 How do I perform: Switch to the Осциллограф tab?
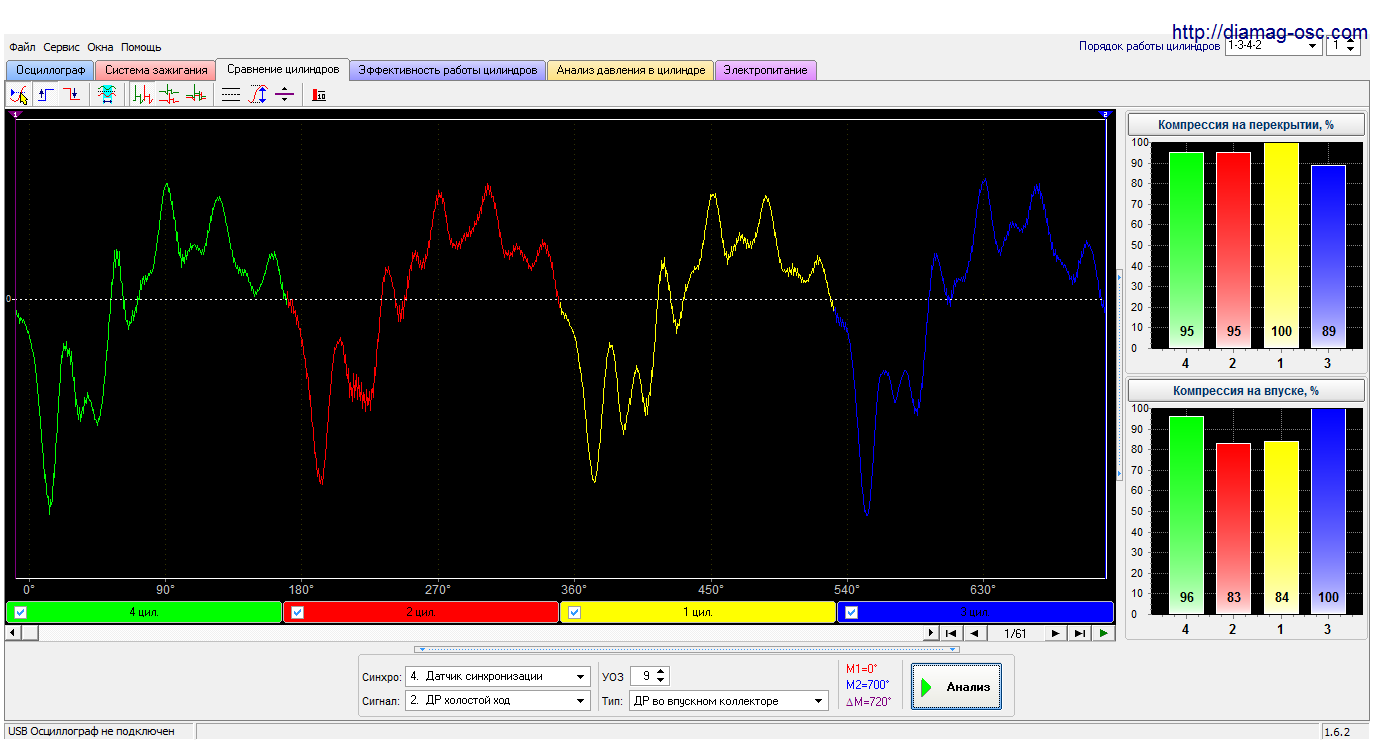[50, 70]
